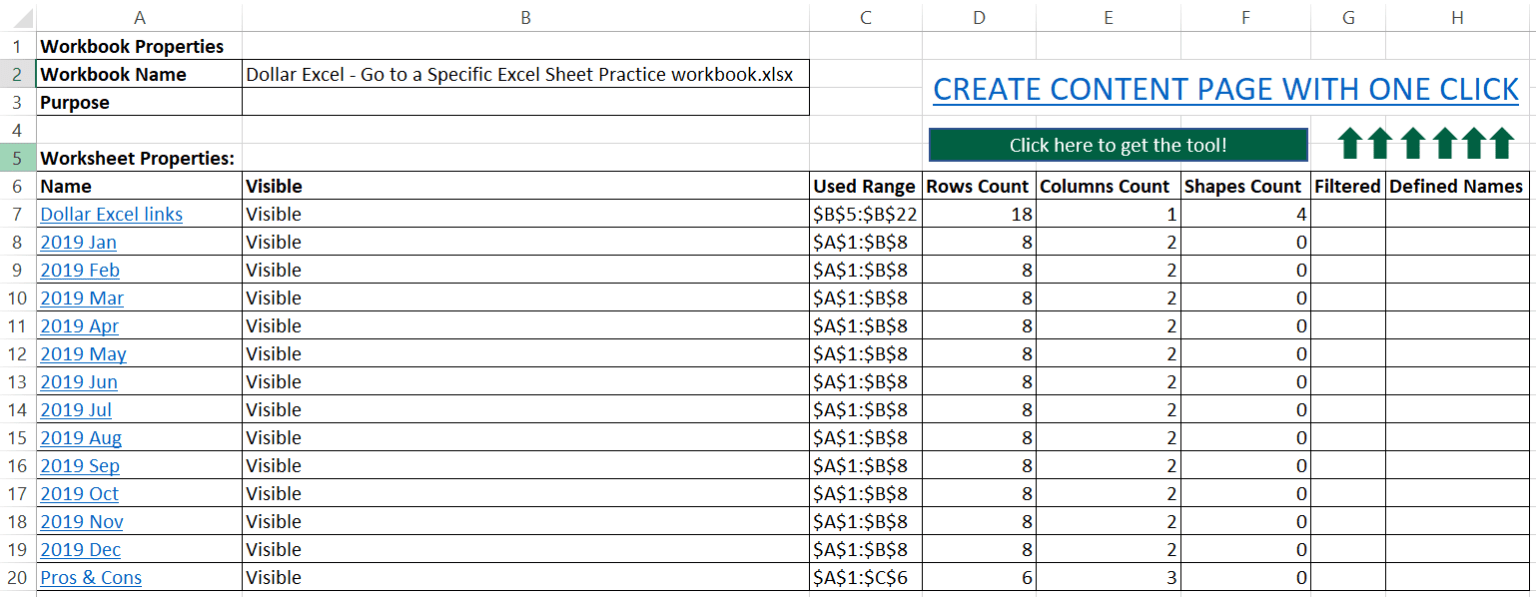Image resolution: width=1536 pixels, height=597 pixels.
Task: Select the rows count cell showing 6
Action: (979, 578)
